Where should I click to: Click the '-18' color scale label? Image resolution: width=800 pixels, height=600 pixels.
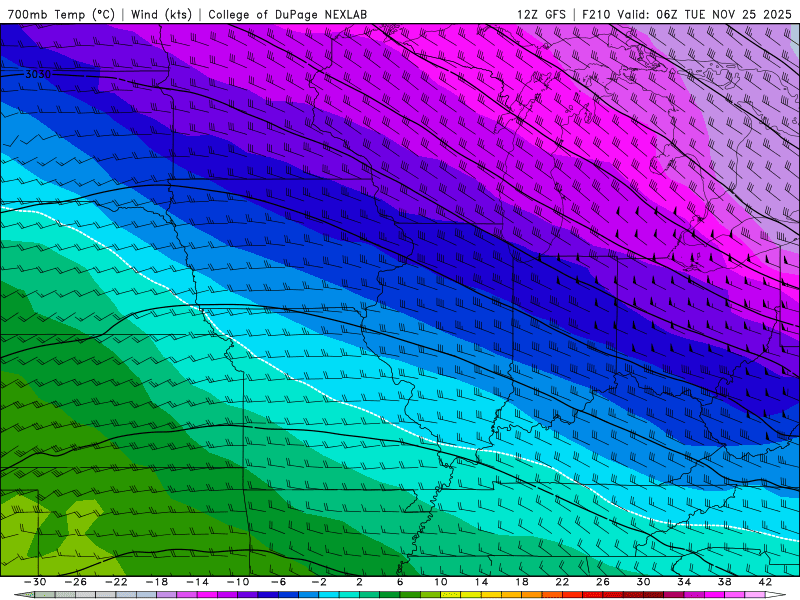click(x=157, y=582)
